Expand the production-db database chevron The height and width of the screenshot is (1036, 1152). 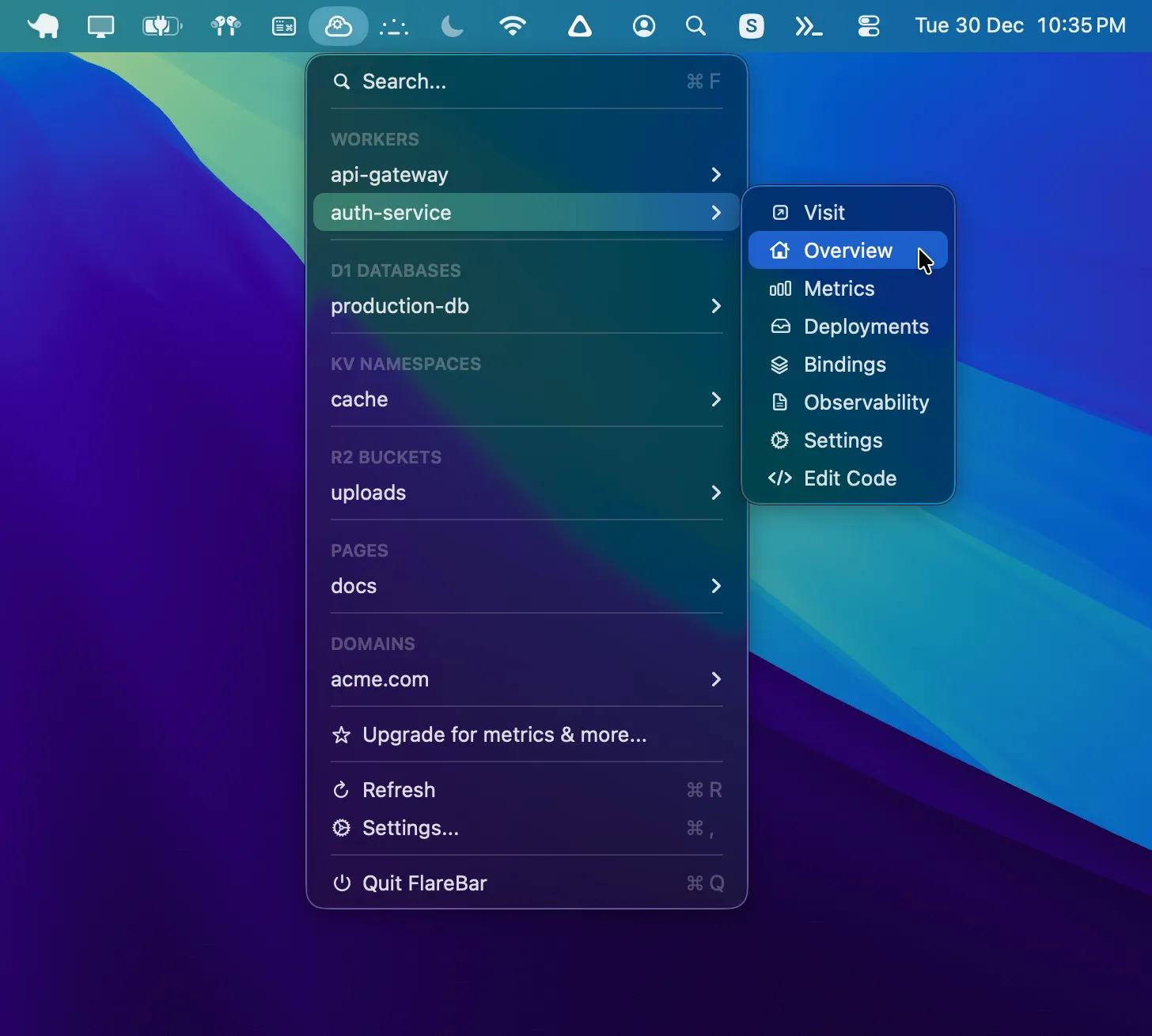pyautogui.click(x=716, y=307)
